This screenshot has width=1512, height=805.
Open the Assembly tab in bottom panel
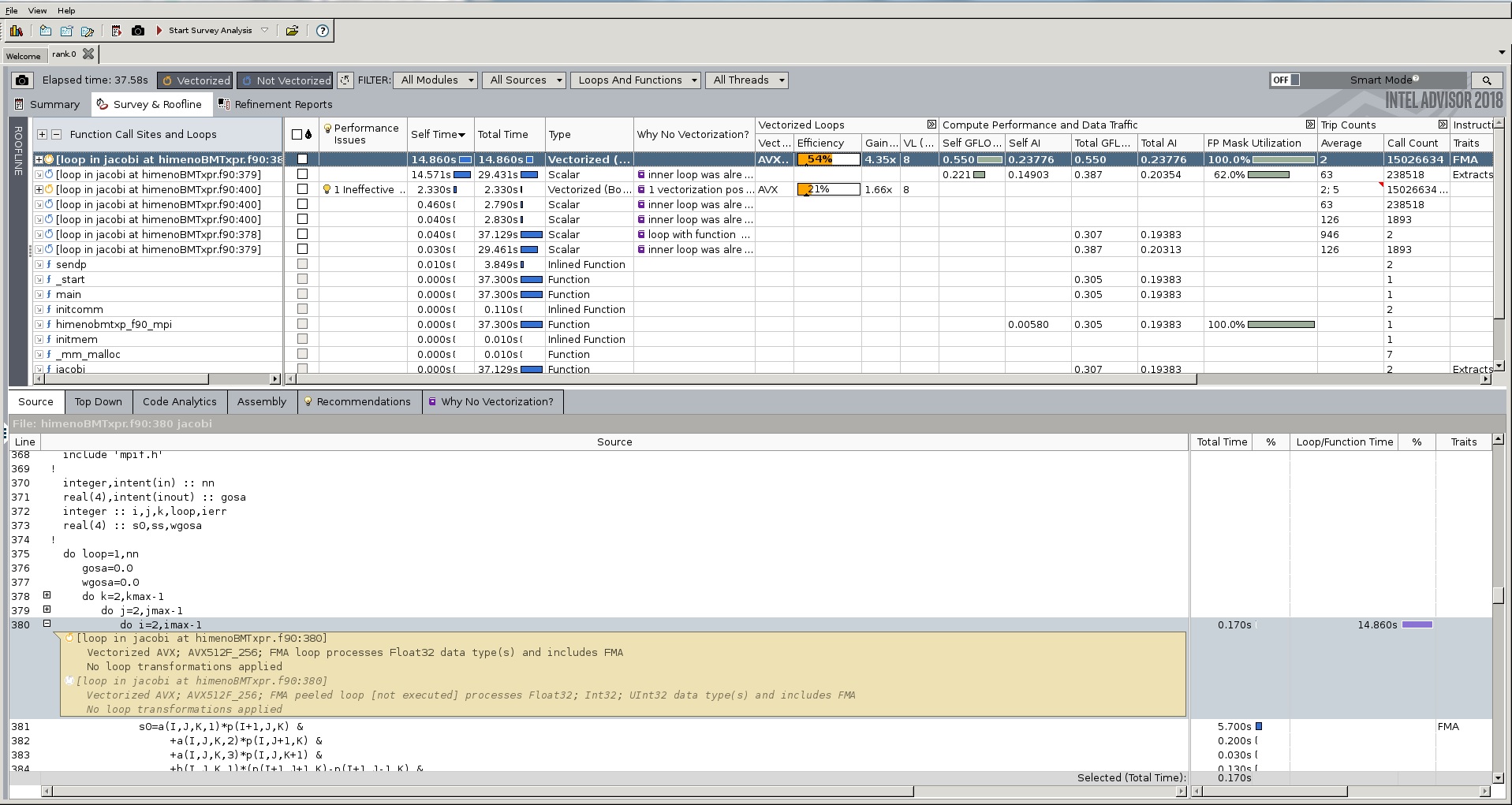pos(262,401)
